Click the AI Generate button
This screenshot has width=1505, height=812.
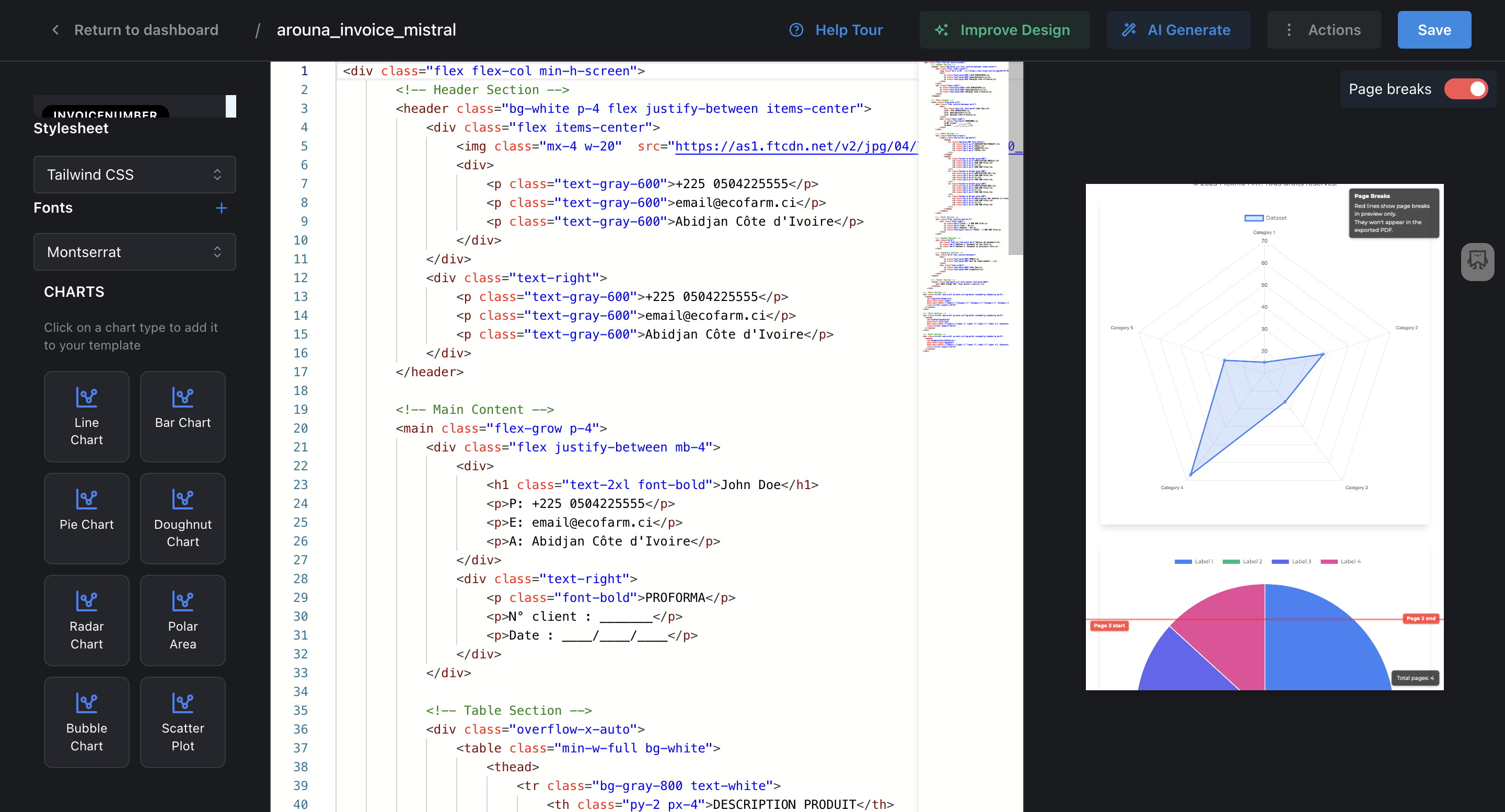1178,30
